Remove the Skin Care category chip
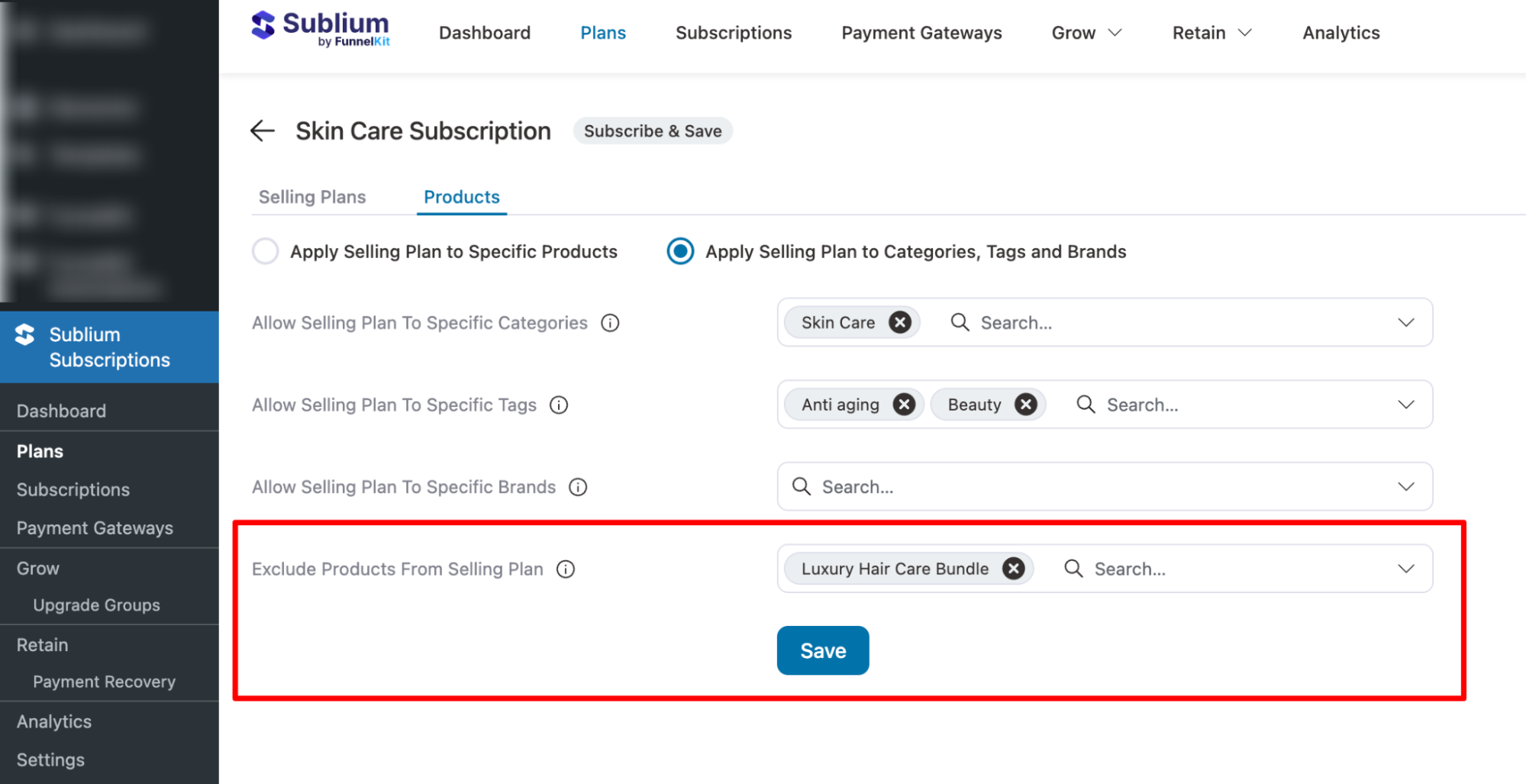The image size is (1526, 784). (899, 322)
